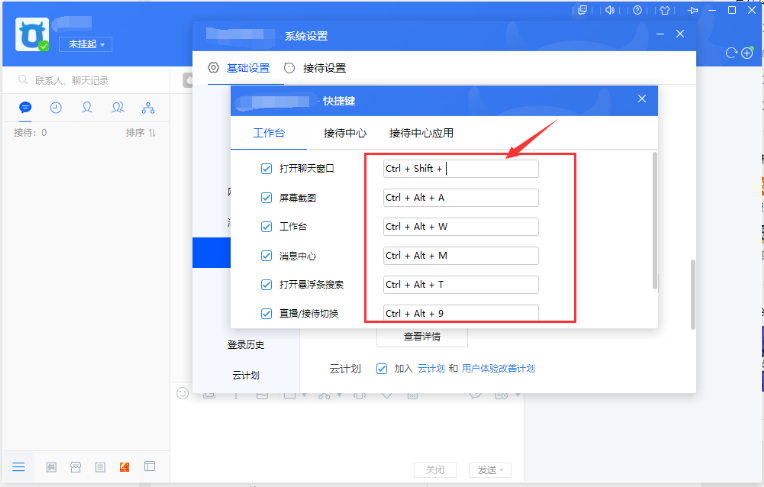
Task: Switch to the 接待中心 shortcut tab
Action: pos(345,133)
